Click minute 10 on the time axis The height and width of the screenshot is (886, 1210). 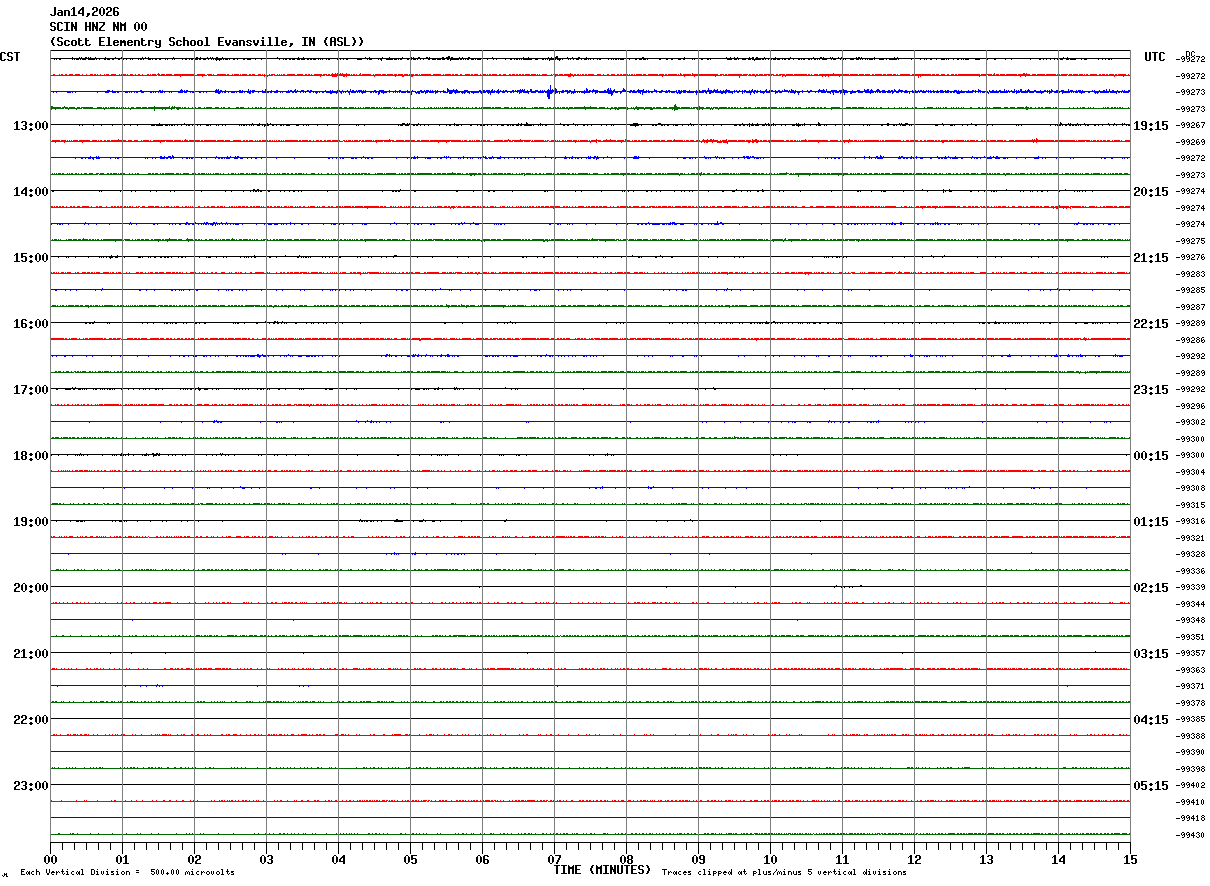pyautogui.click(x=770, y=859)
